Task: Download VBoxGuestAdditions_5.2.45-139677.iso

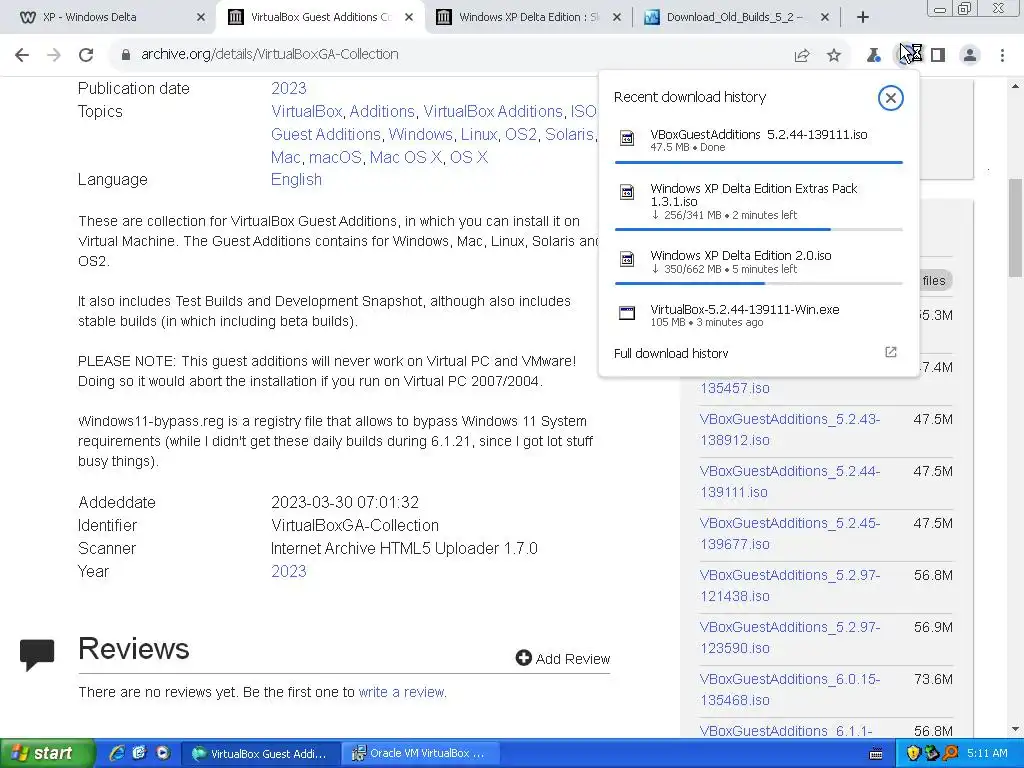Action: (790, 534)
